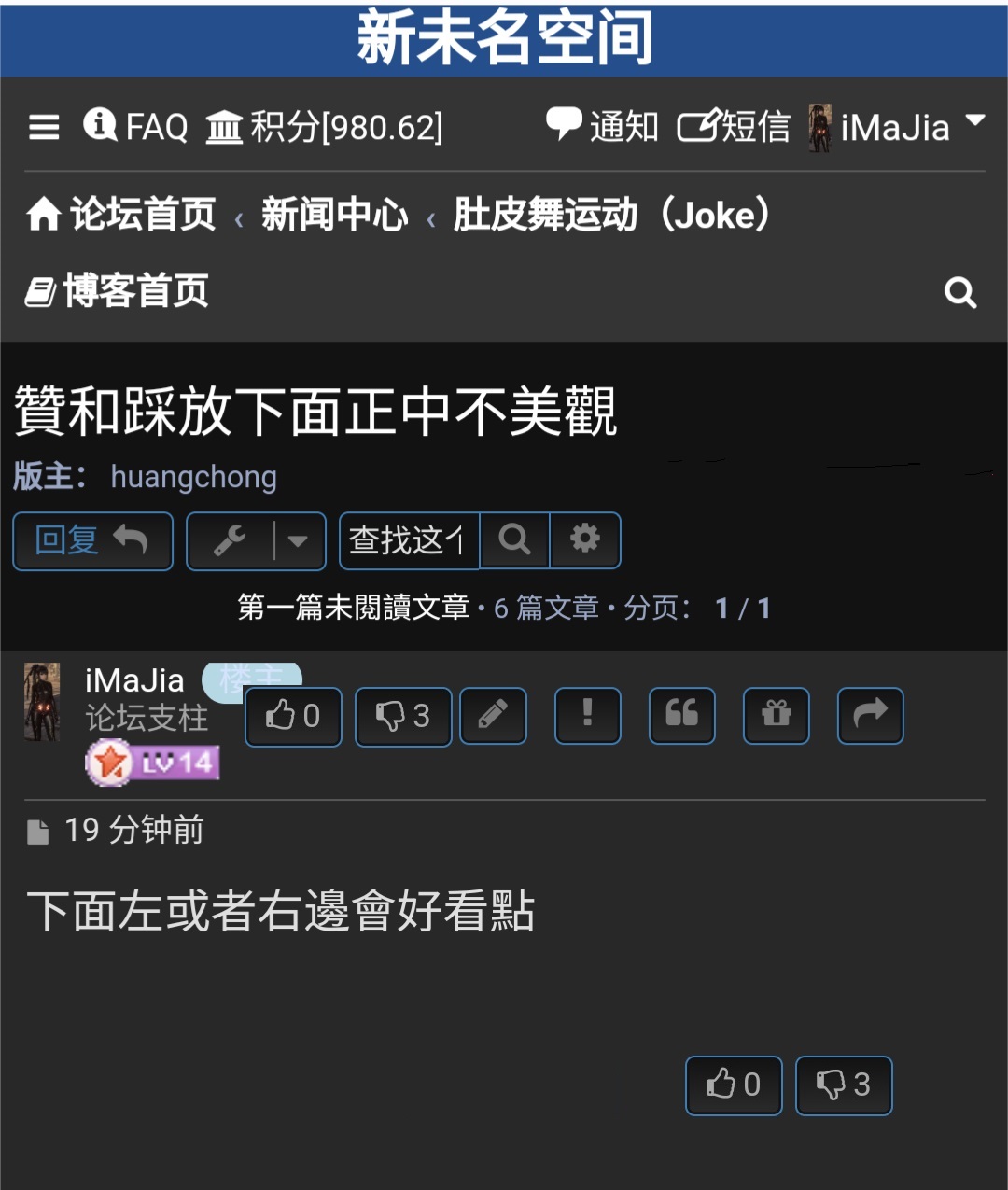Send gift via gift box icon

pos(777,716)
